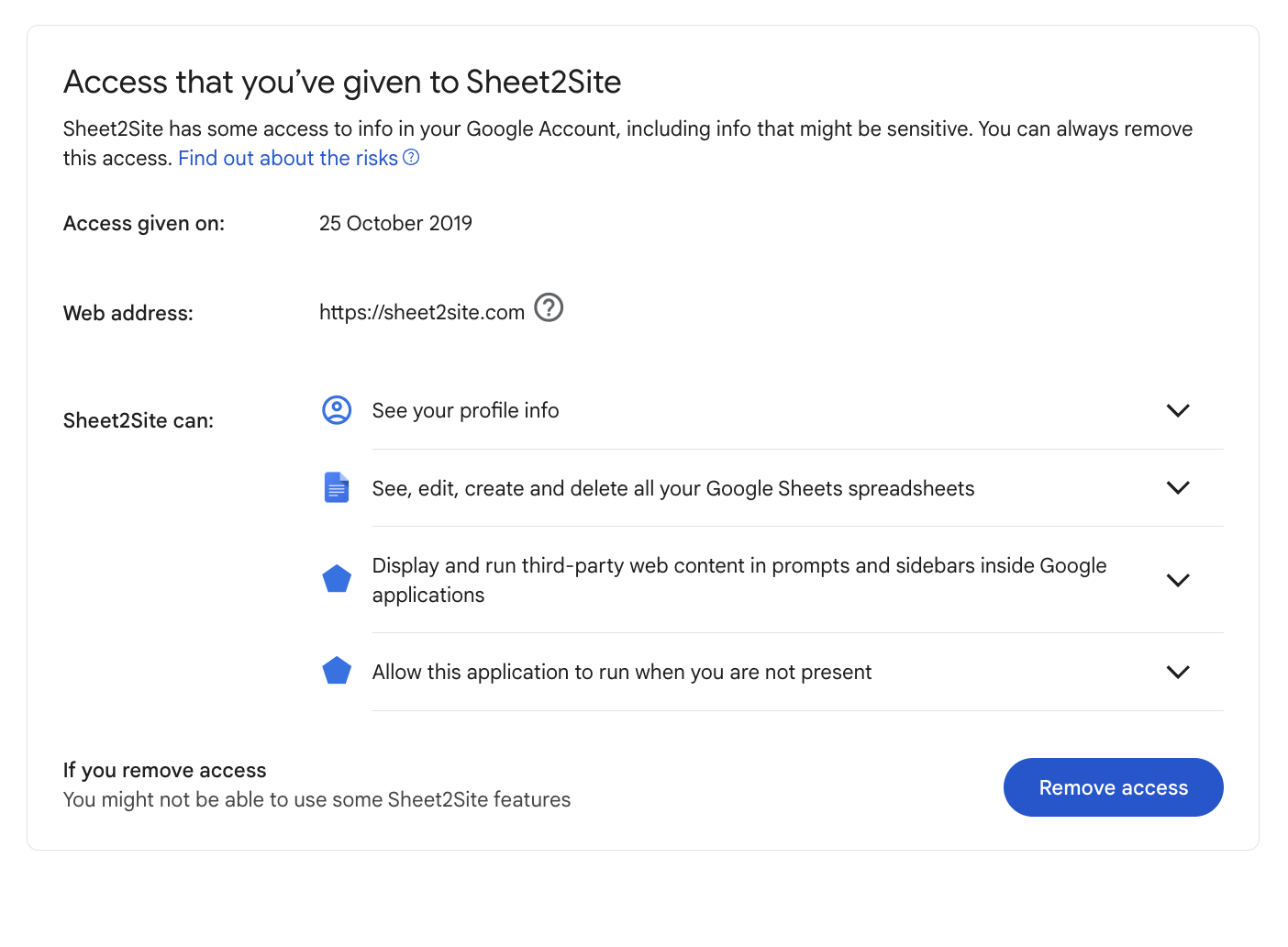
Task: Click the If you remove access heading
Action: (x=164, y=771)
